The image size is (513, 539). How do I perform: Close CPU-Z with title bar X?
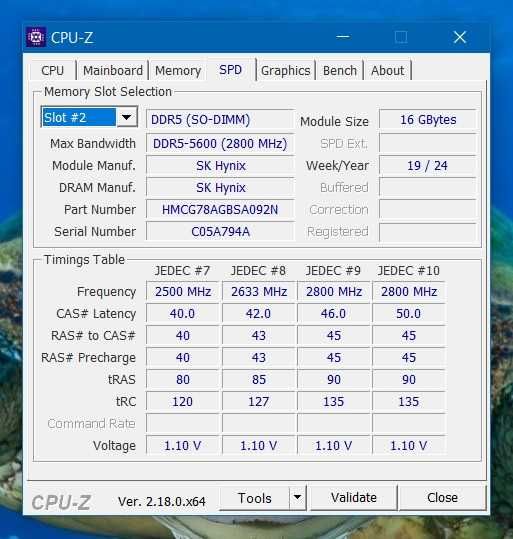click(460, 37)
